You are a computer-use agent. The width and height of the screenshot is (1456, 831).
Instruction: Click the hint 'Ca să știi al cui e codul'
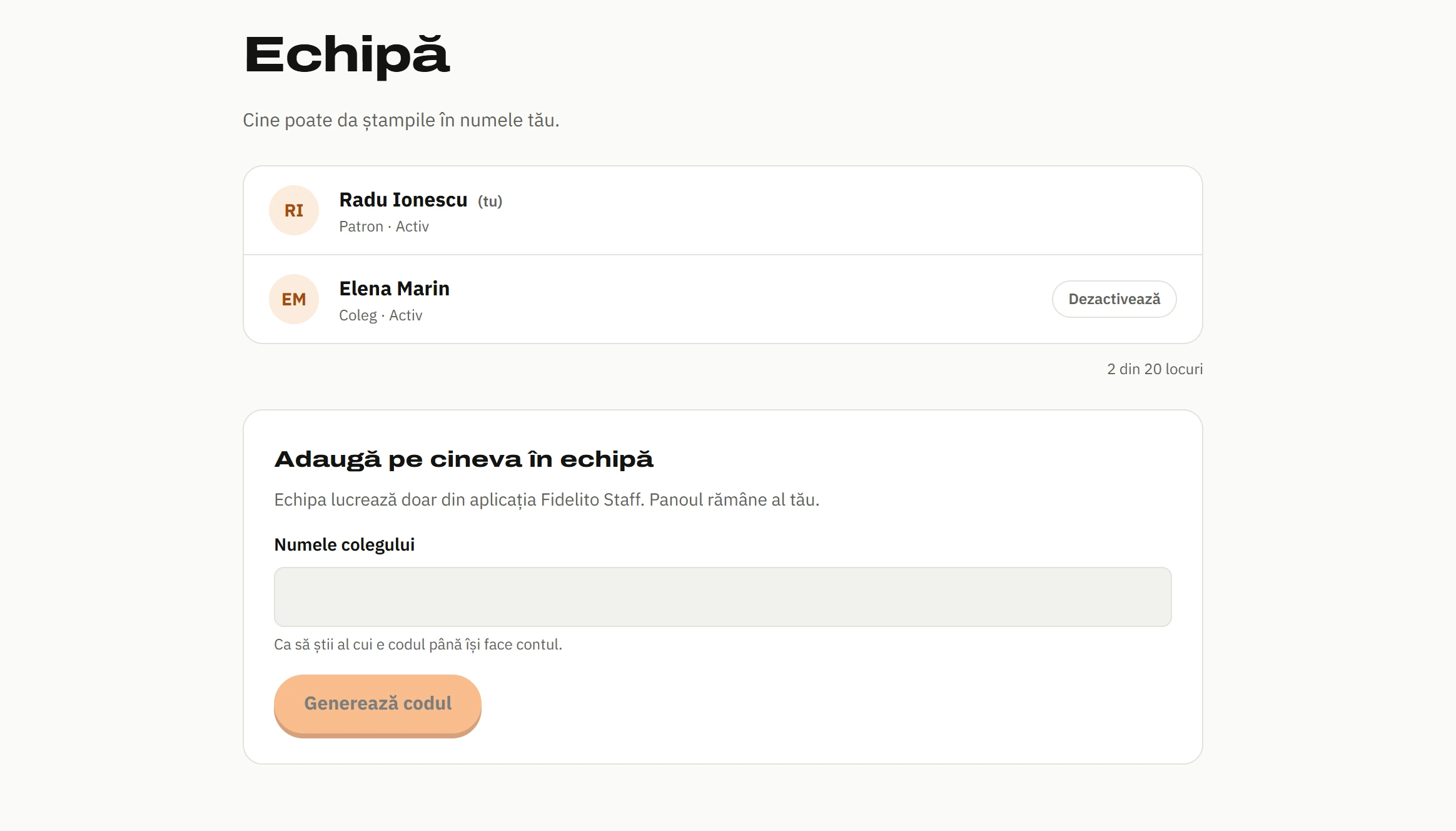[x=418, y=645]
